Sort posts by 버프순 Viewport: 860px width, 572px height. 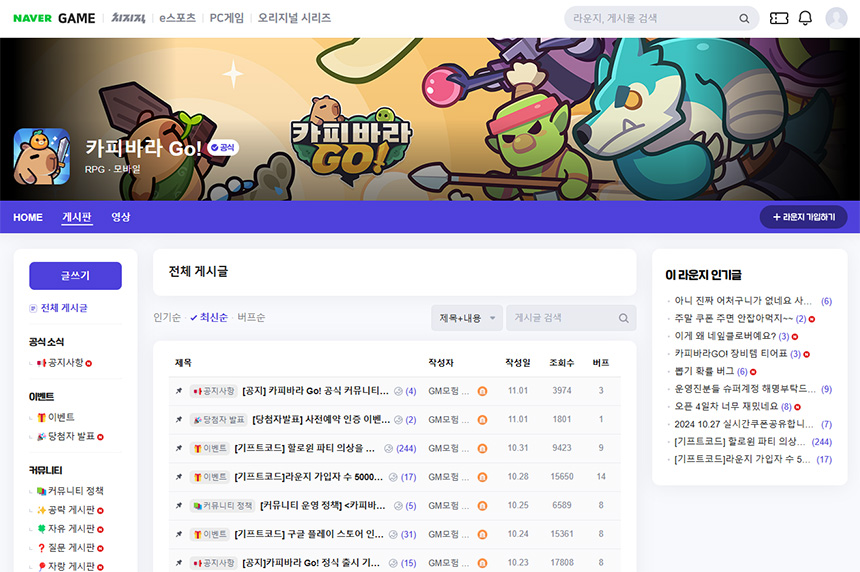[251, 318]
